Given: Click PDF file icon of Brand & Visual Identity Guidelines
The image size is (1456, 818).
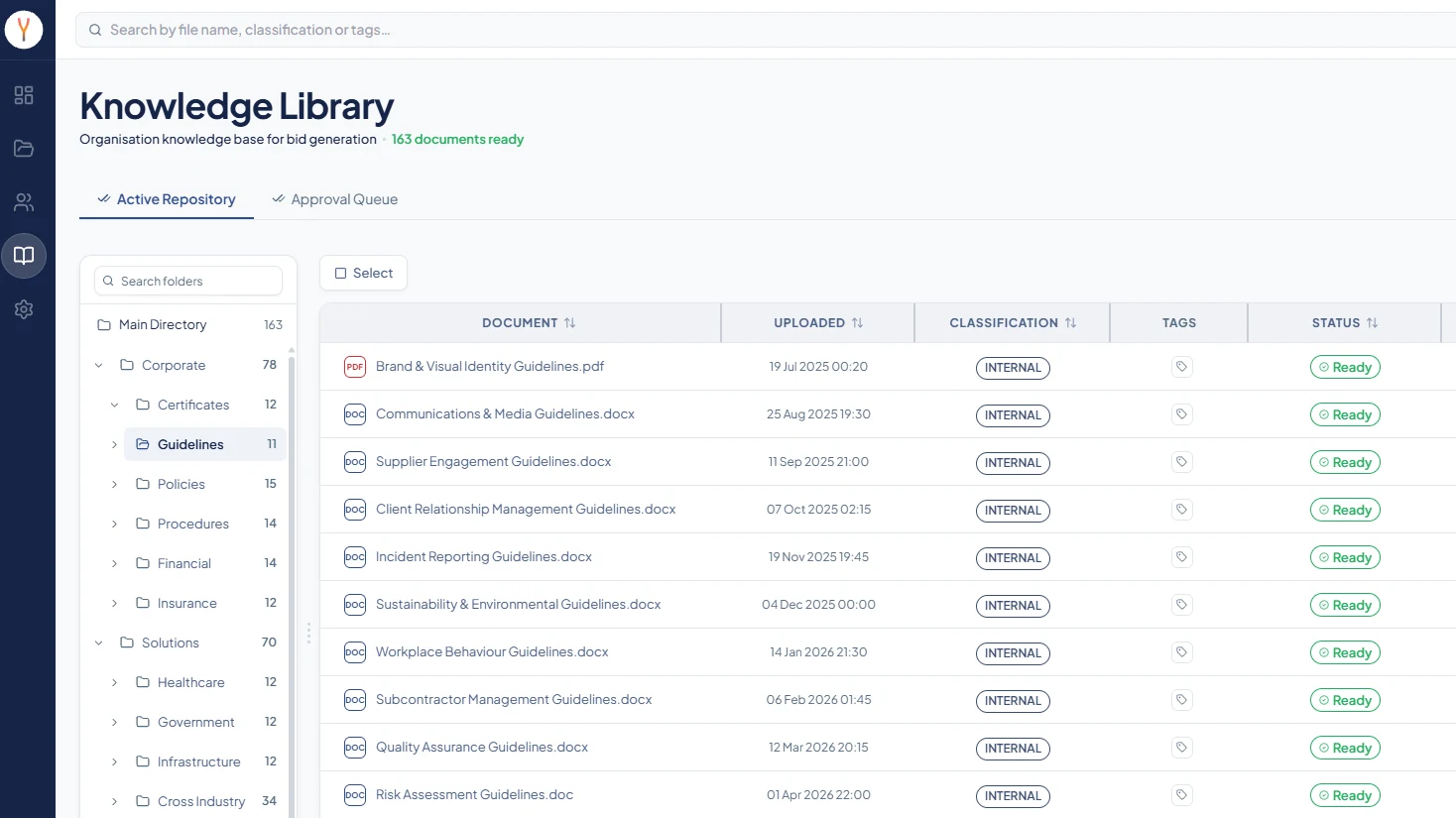Looking at the screenshot, I should (x=355, y=367).
